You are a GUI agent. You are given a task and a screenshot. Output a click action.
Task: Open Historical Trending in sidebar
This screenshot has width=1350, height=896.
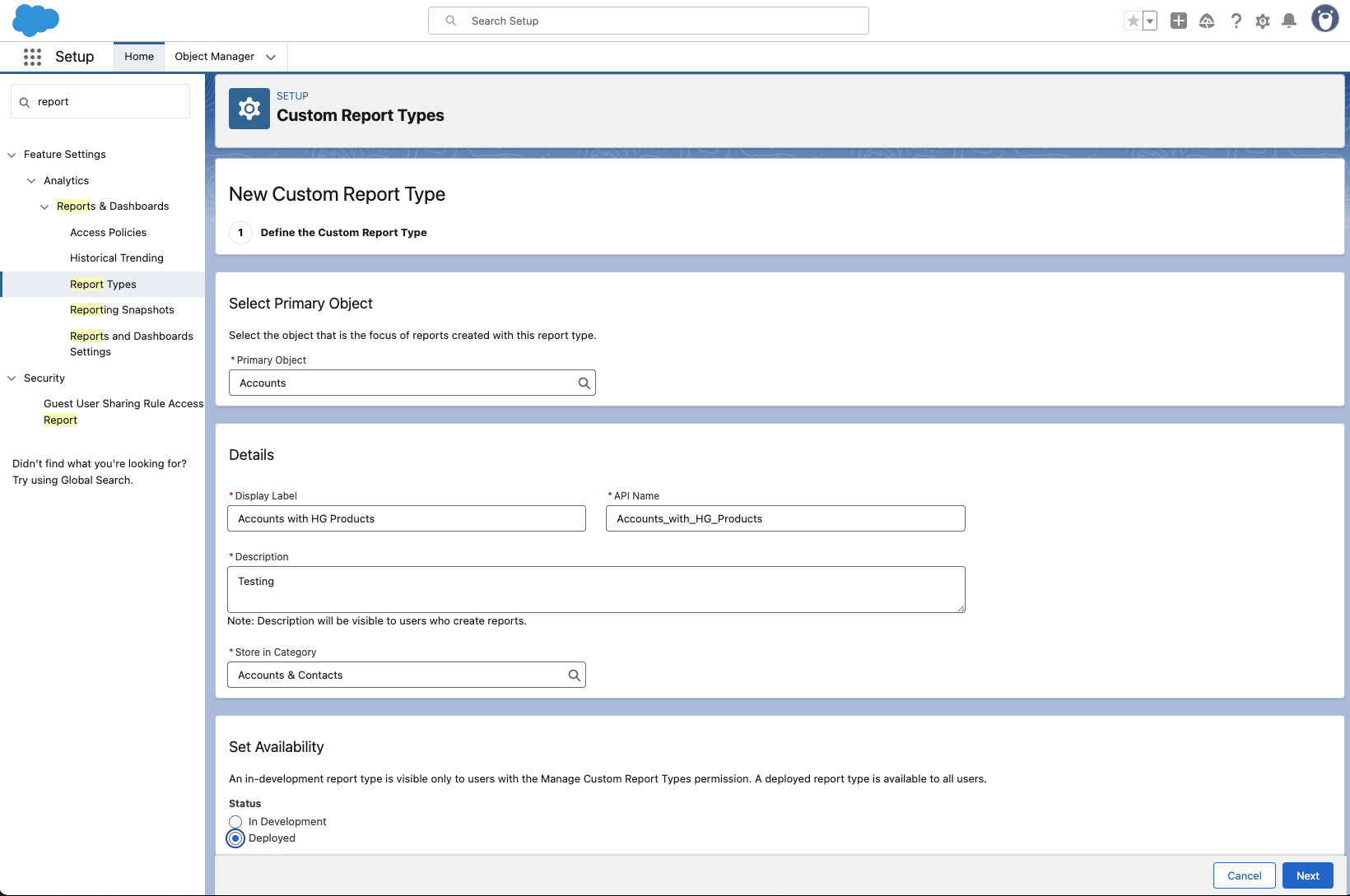(117, 258)
